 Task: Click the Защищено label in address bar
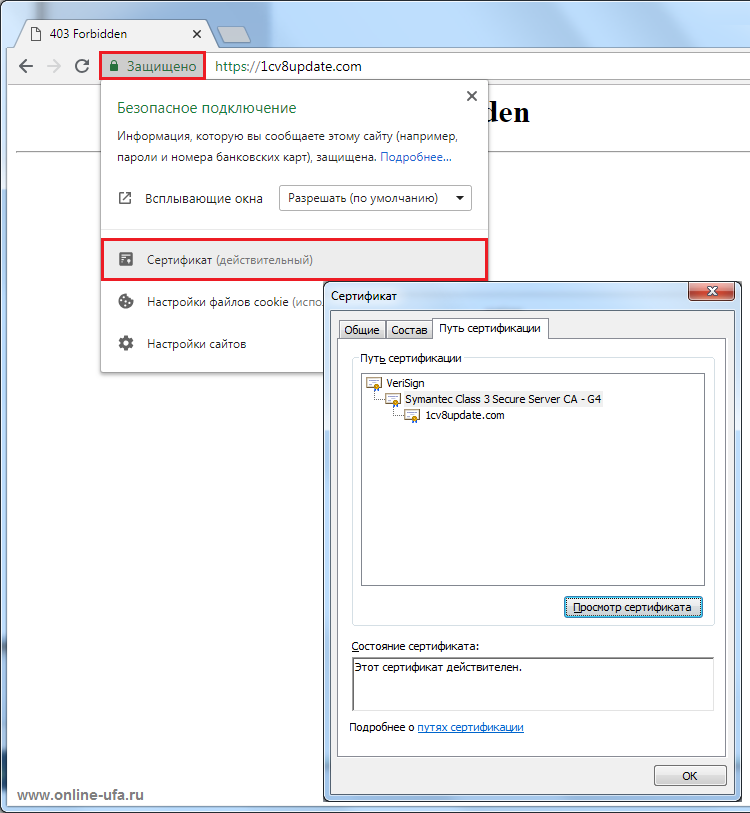pyautogui.click(x=161, y=66)
